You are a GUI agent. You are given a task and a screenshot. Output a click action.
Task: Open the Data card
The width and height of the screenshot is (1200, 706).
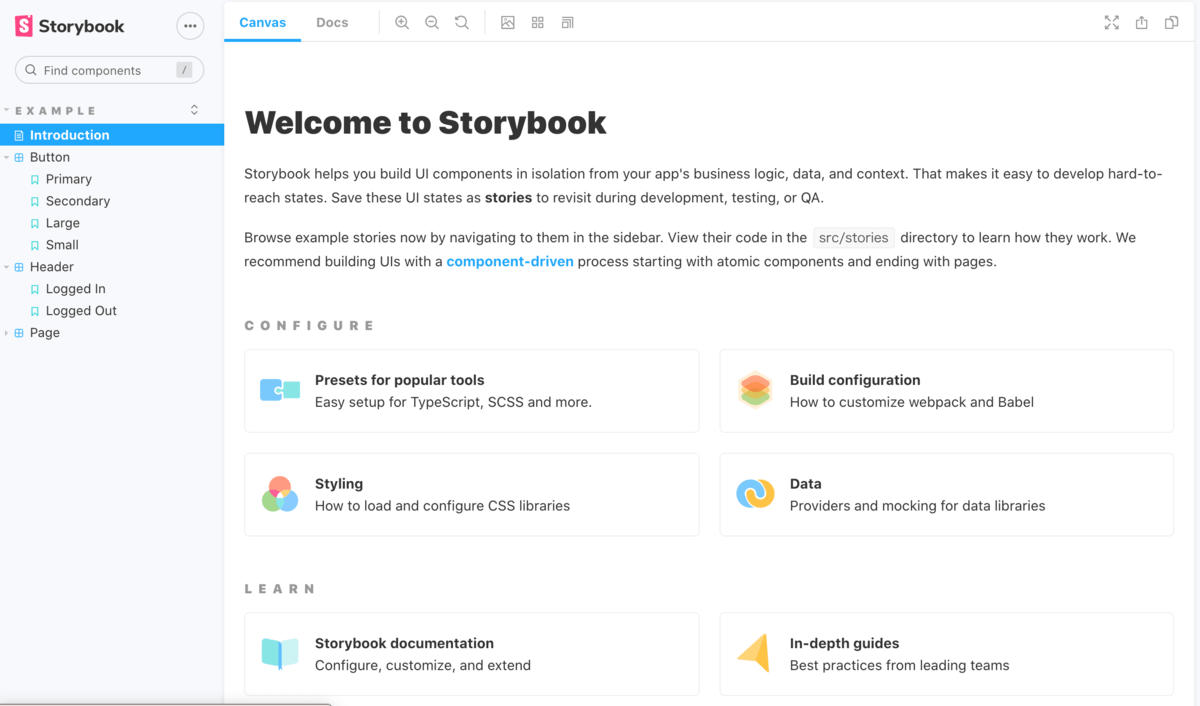click(x=946, y=495)
